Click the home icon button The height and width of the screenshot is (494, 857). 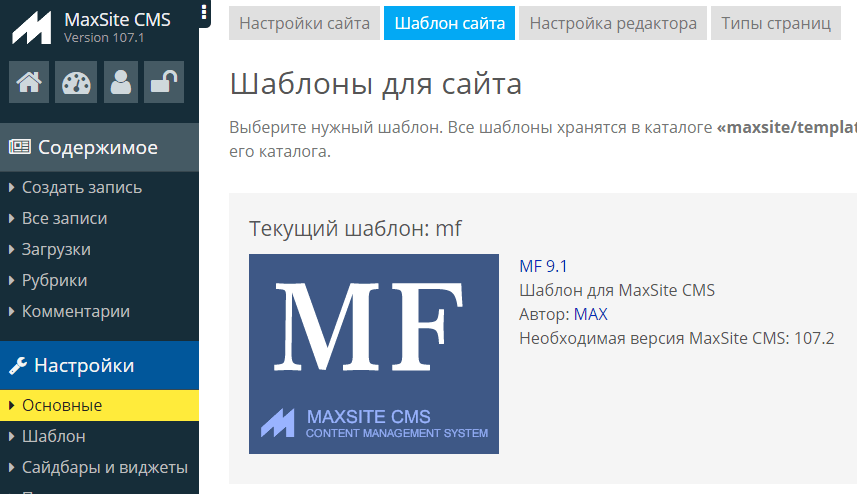tap(29, 83)
